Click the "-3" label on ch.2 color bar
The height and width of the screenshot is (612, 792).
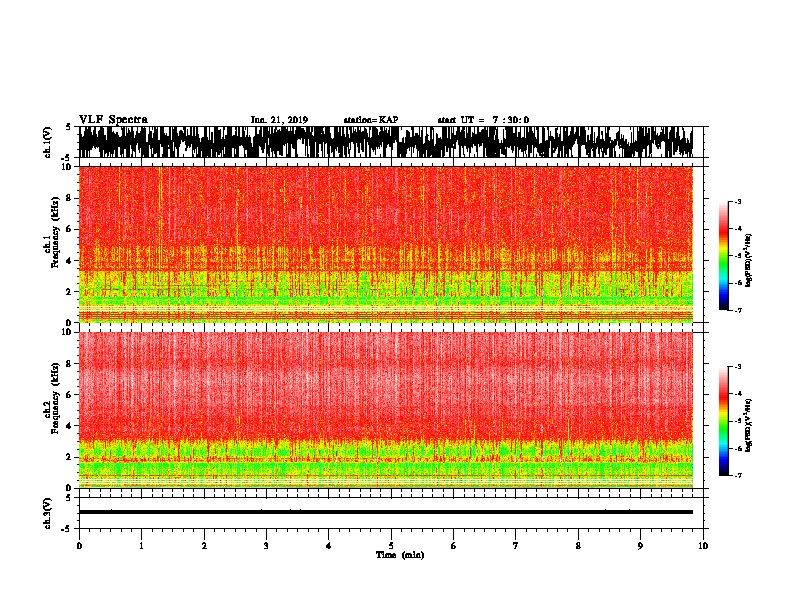(737, 367)
